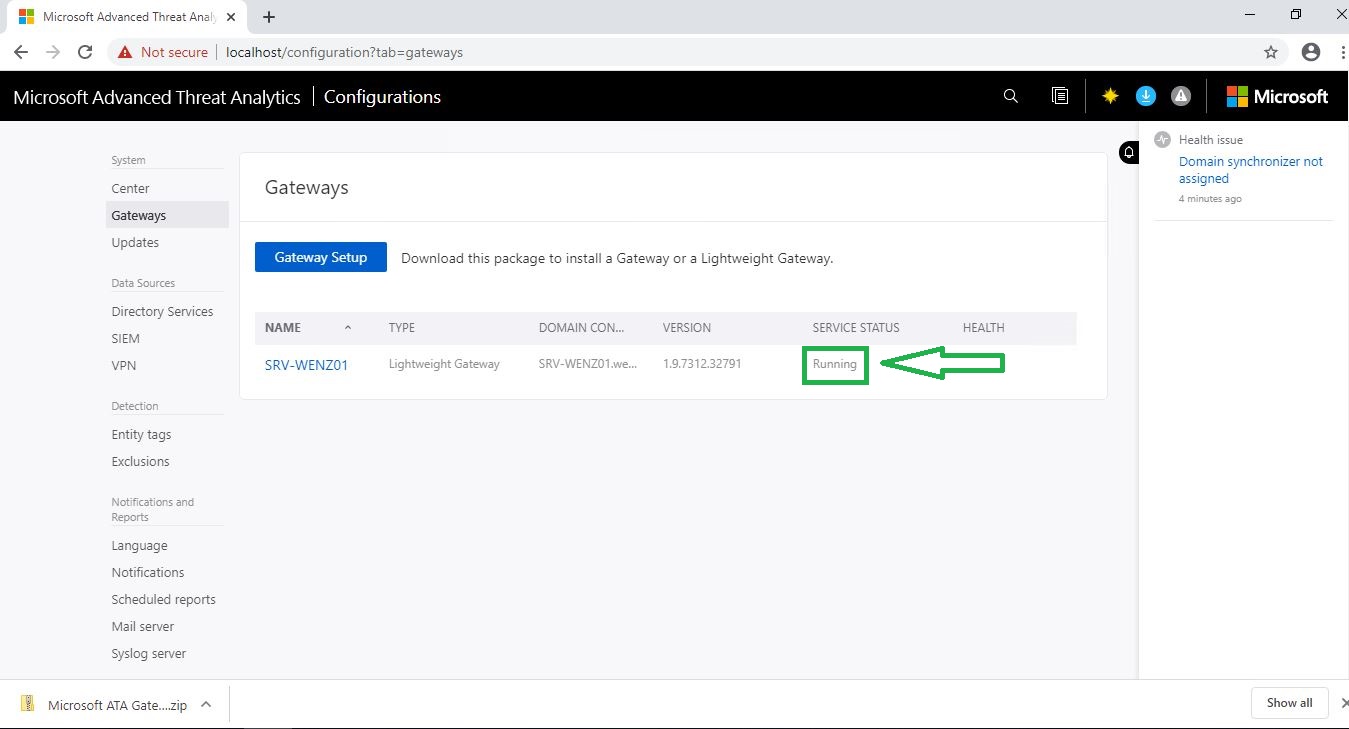Click the browser address bar URL
Screen dimensions: 1349x729
(344, 52)
